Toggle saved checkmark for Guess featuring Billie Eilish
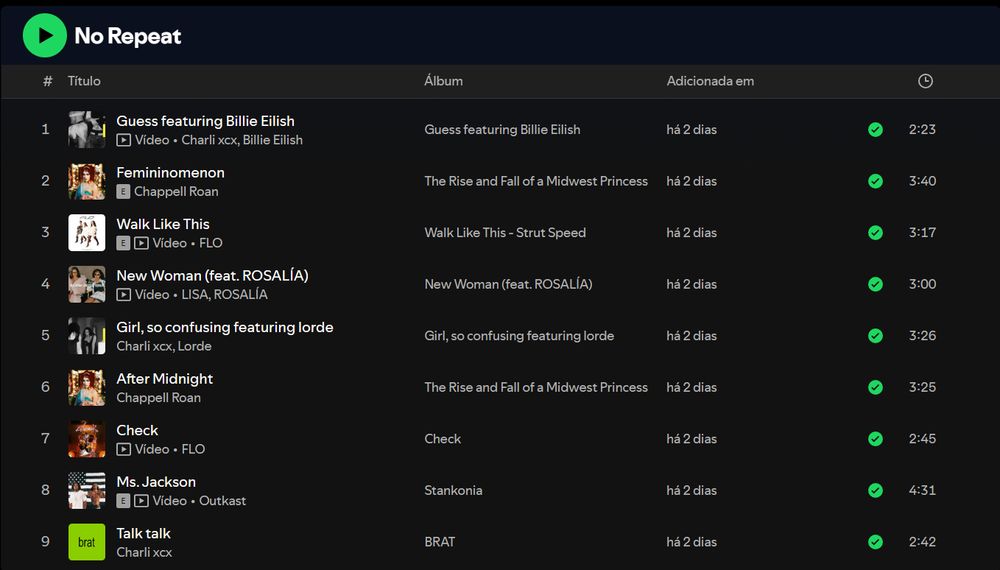The width and height of the screenshot is (1000, 570). pyautogui.click(x=875, y=129)
